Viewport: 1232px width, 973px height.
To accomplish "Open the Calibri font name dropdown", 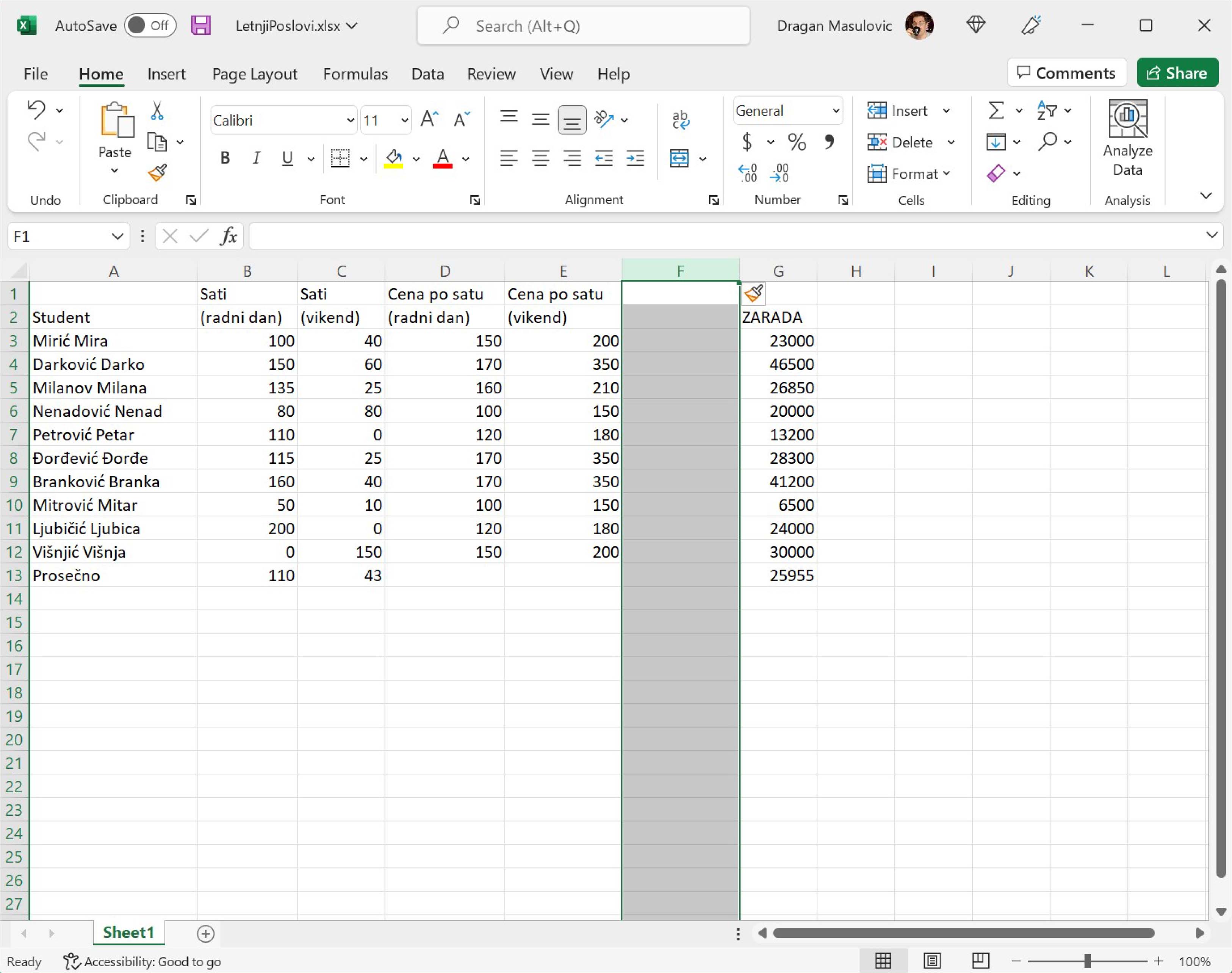I will [350, 121].
